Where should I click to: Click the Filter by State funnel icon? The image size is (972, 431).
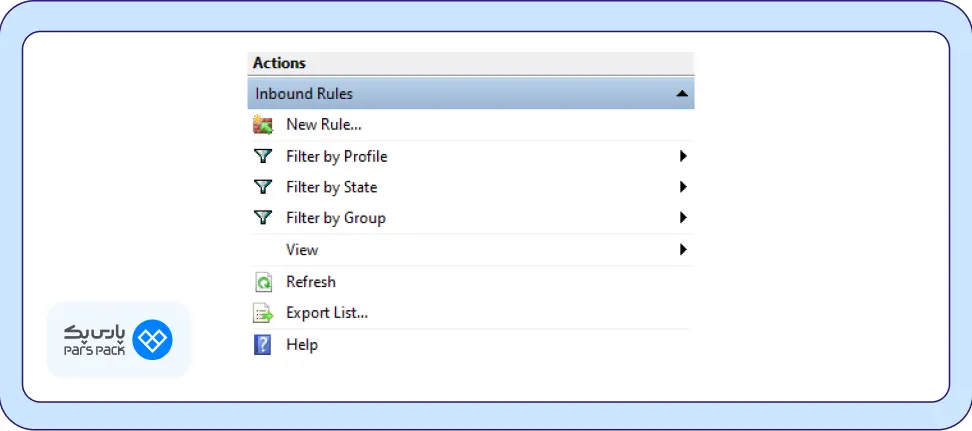coord(263,187)
